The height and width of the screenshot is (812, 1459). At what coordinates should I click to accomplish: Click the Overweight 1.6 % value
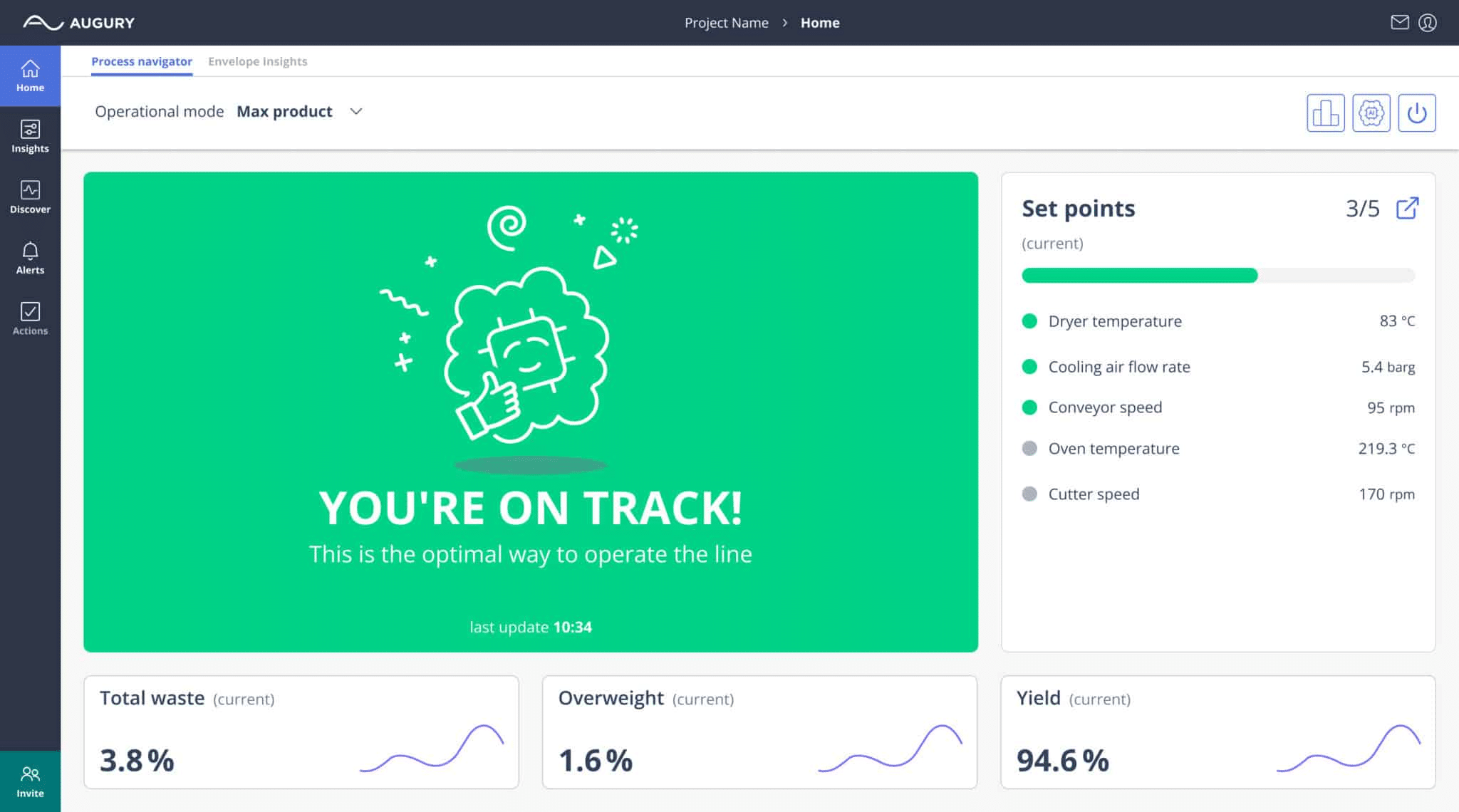[596, 760]
